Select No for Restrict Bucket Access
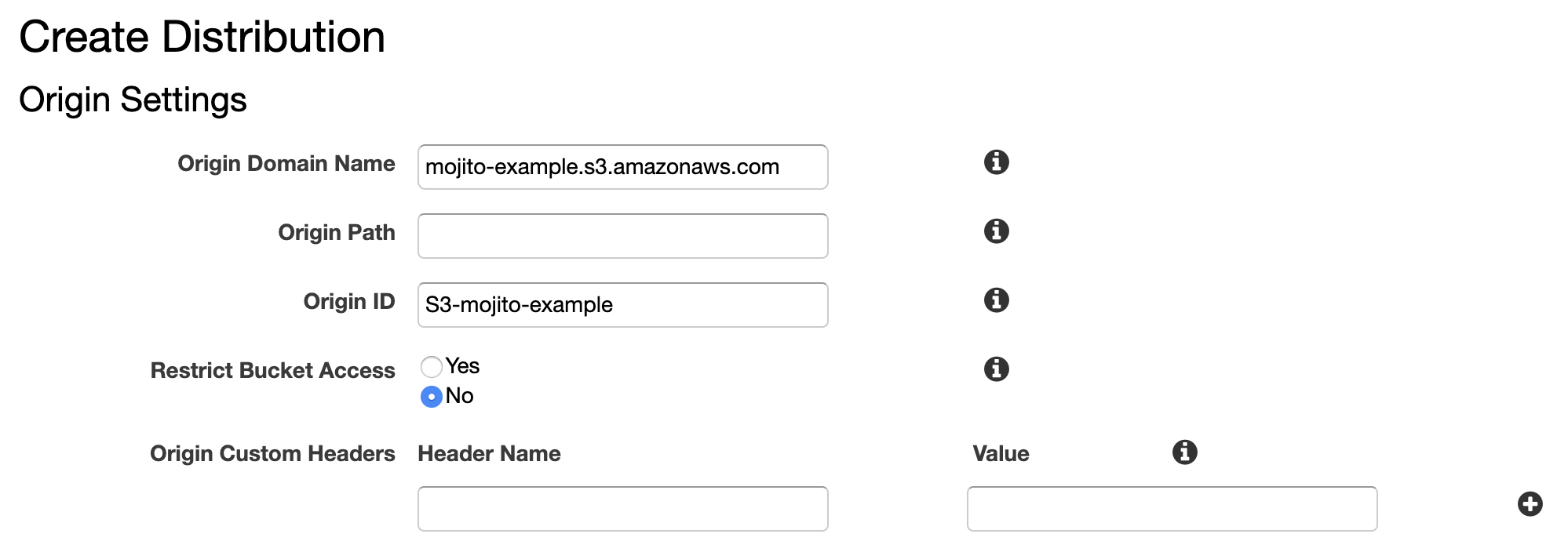Image resolution: width=1568 pixels, height=552 pixels. [431, 396]
